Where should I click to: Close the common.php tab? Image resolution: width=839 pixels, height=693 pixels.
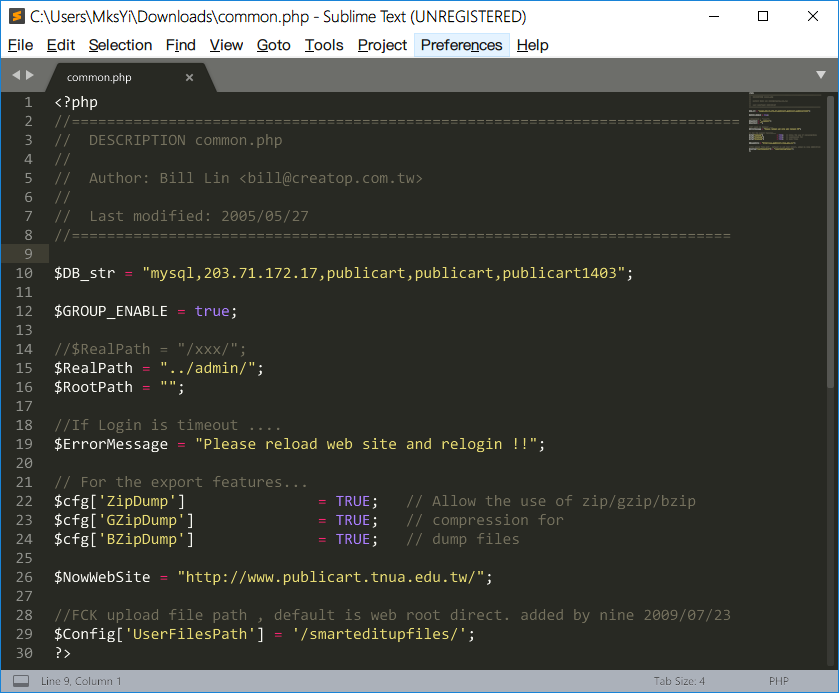189,78
